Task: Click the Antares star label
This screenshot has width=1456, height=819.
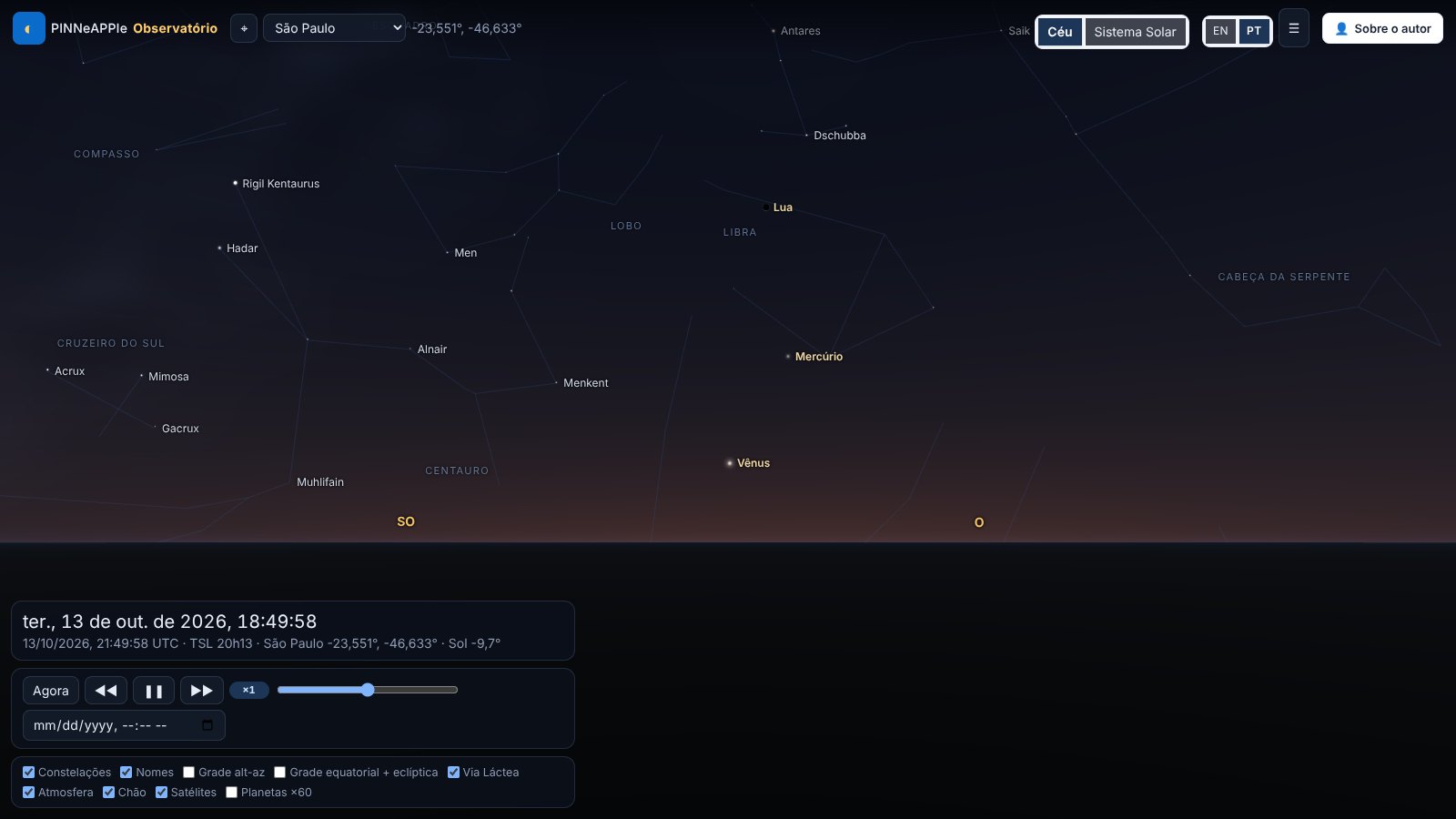Action: [x=801, y=31]
